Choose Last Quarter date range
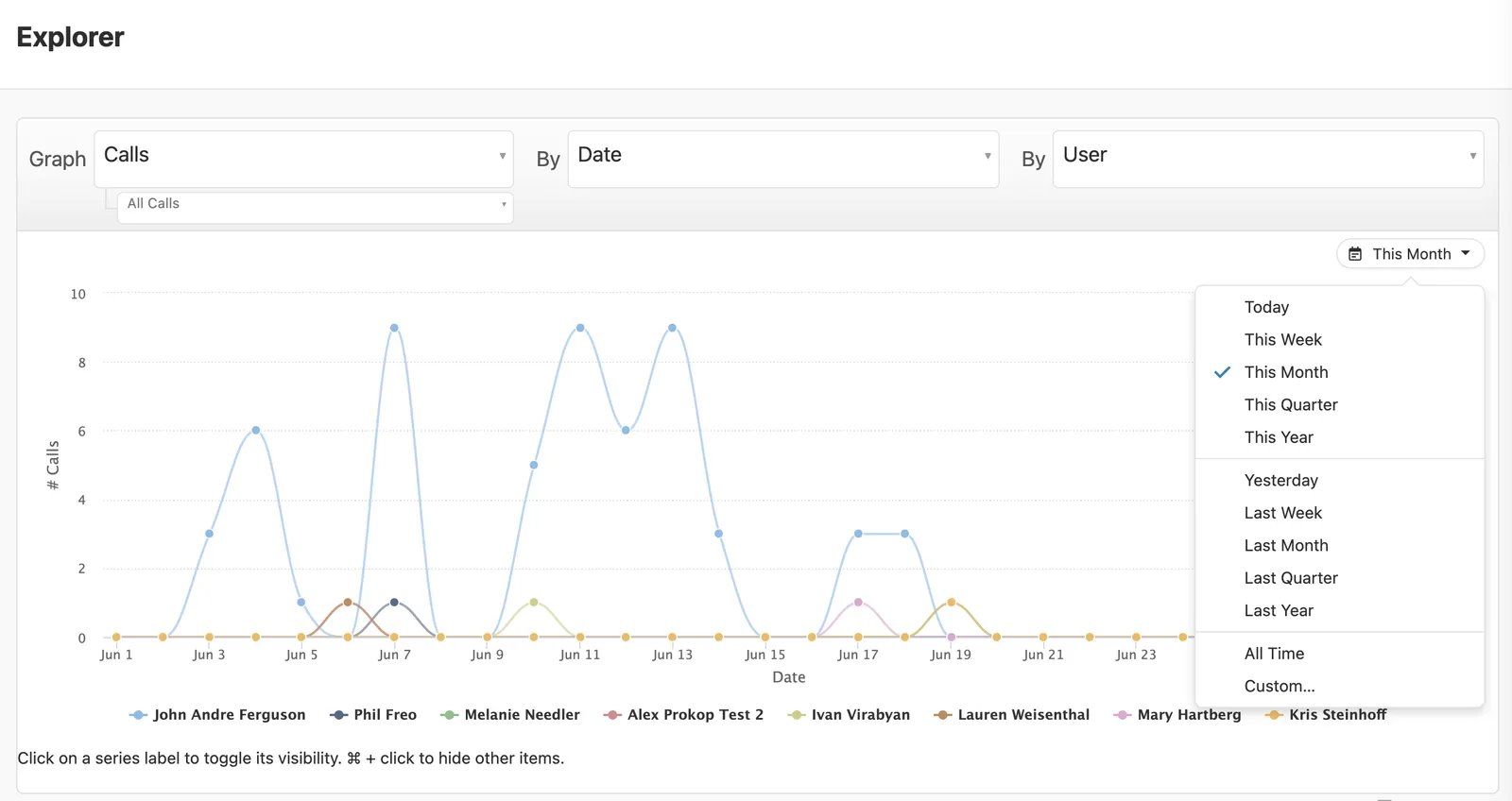1512x801 pixels. click(x=1340, y=578)
